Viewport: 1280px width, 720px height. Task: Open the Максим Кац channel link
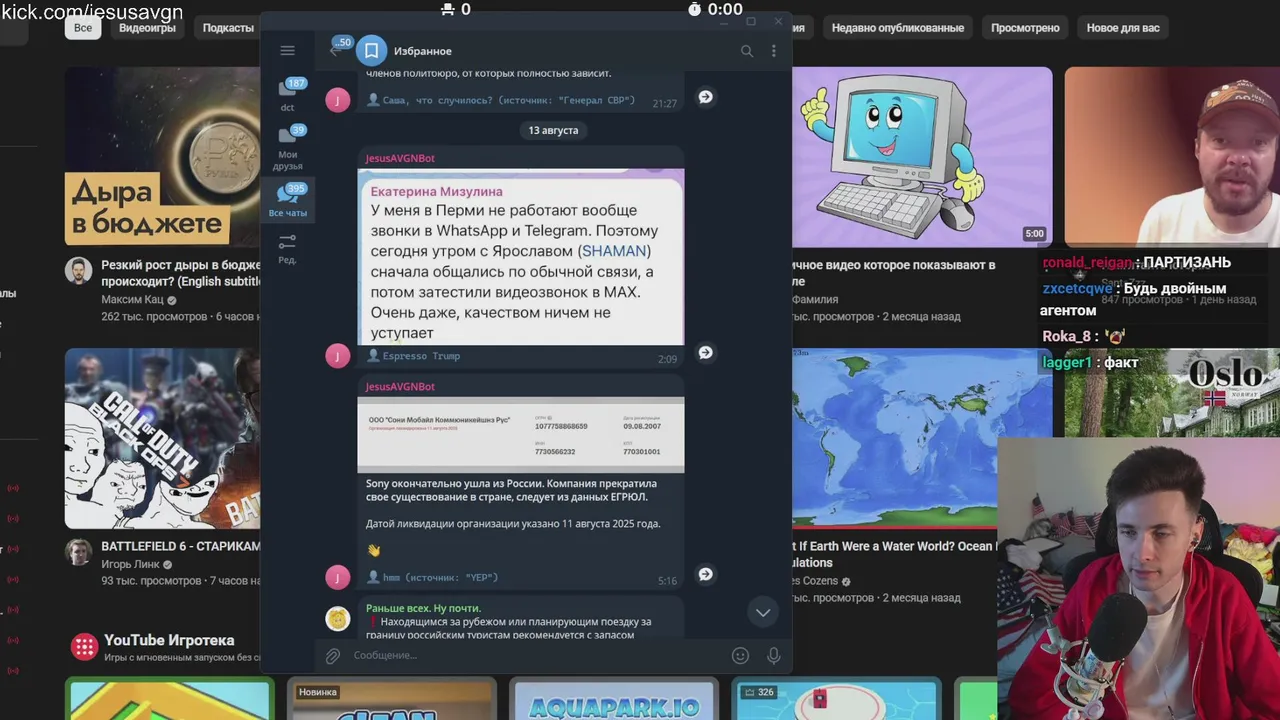click(x=132, y=300)
